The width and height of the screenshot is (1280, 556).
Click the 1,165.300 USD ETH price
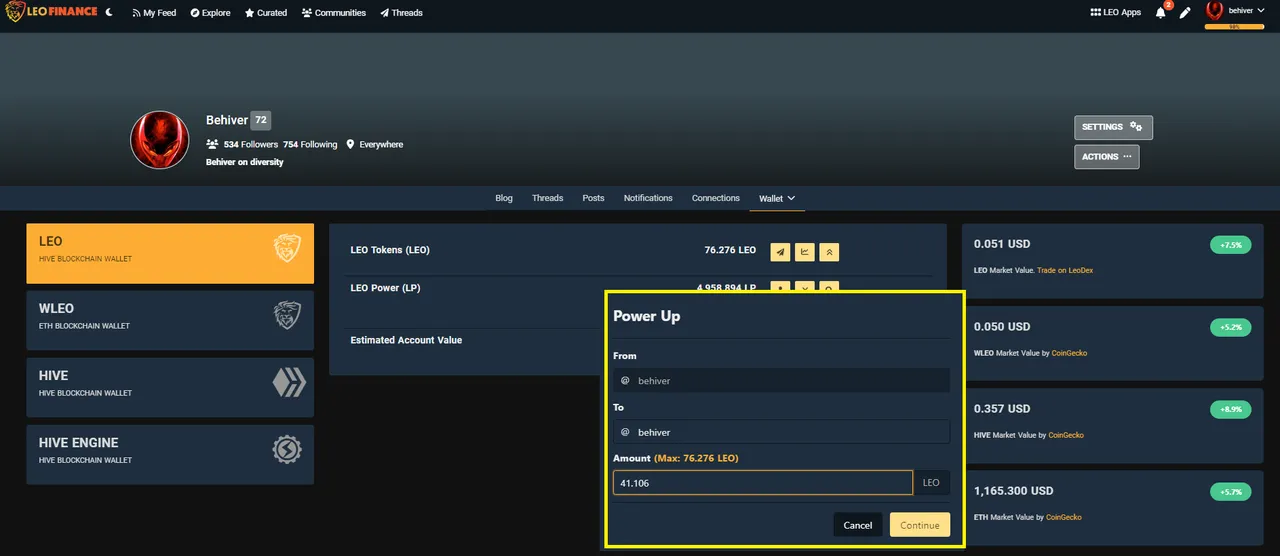(1014, 491)
